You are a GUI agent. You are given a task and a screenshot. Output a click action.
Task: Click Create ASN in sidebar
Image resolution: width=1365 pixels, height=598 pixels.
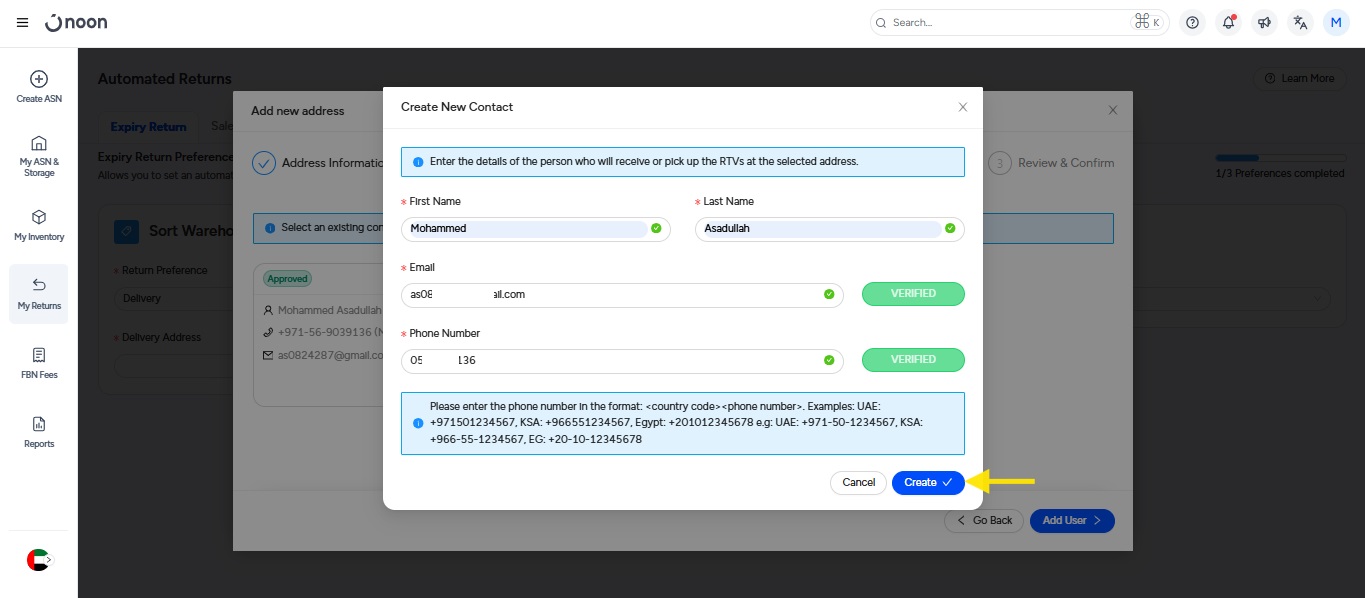point(38,87)
